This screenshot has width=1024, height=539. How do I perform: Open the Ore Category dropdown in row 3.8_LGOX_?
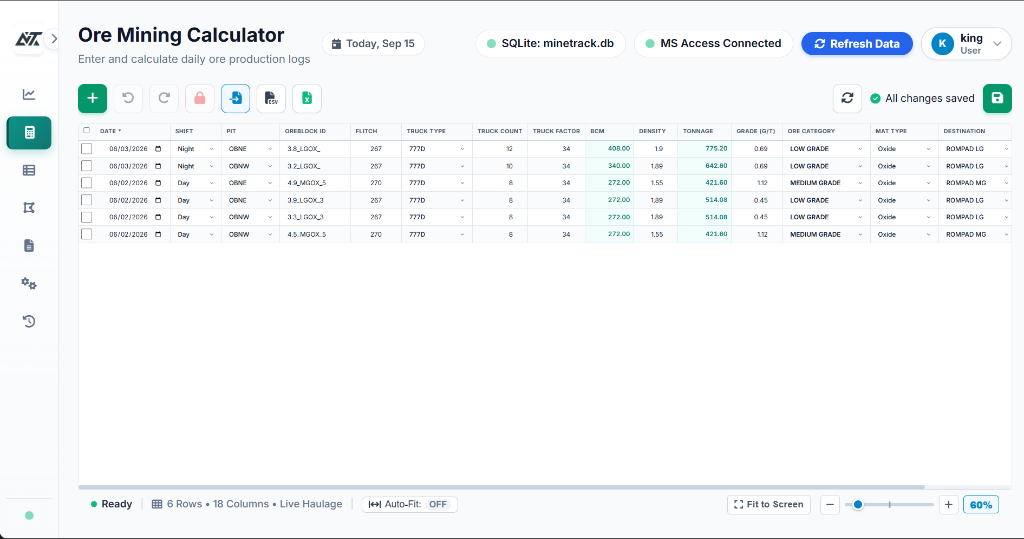(826, 149)
